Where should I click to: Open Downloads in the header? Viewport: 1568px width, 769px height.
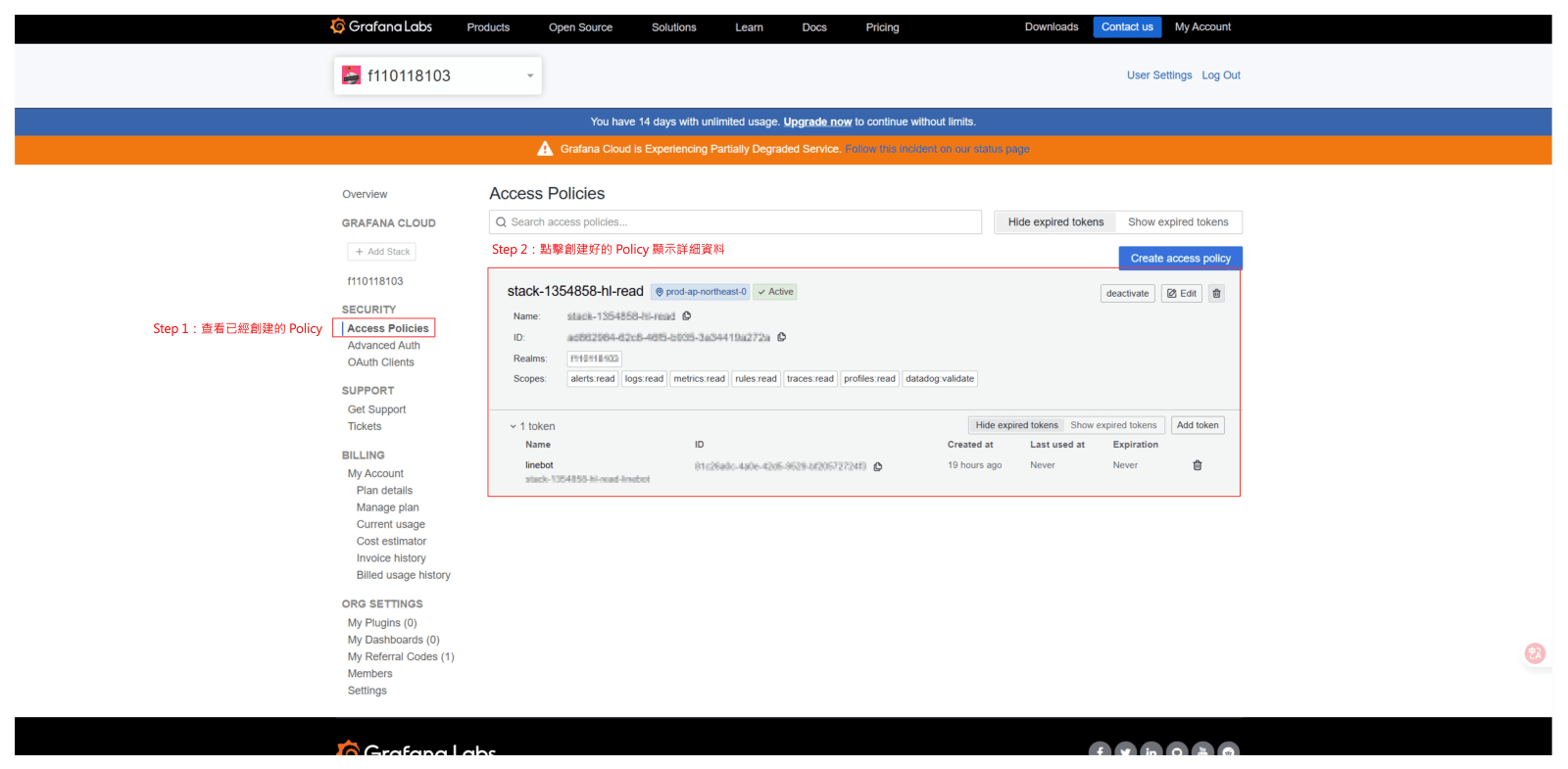pyautogui.click(x=1052, y=26)
